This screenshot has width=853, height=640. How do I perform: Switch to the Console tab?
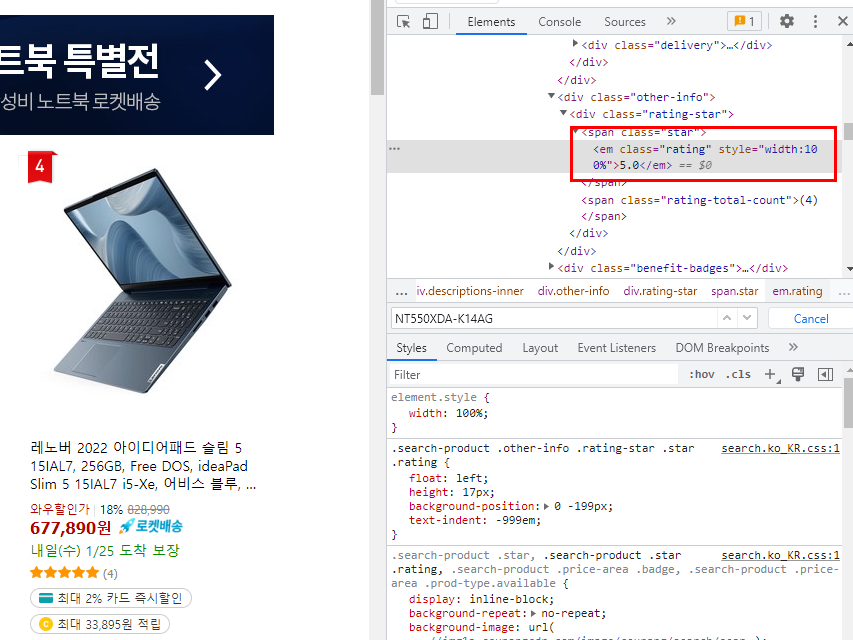[559, 22]
